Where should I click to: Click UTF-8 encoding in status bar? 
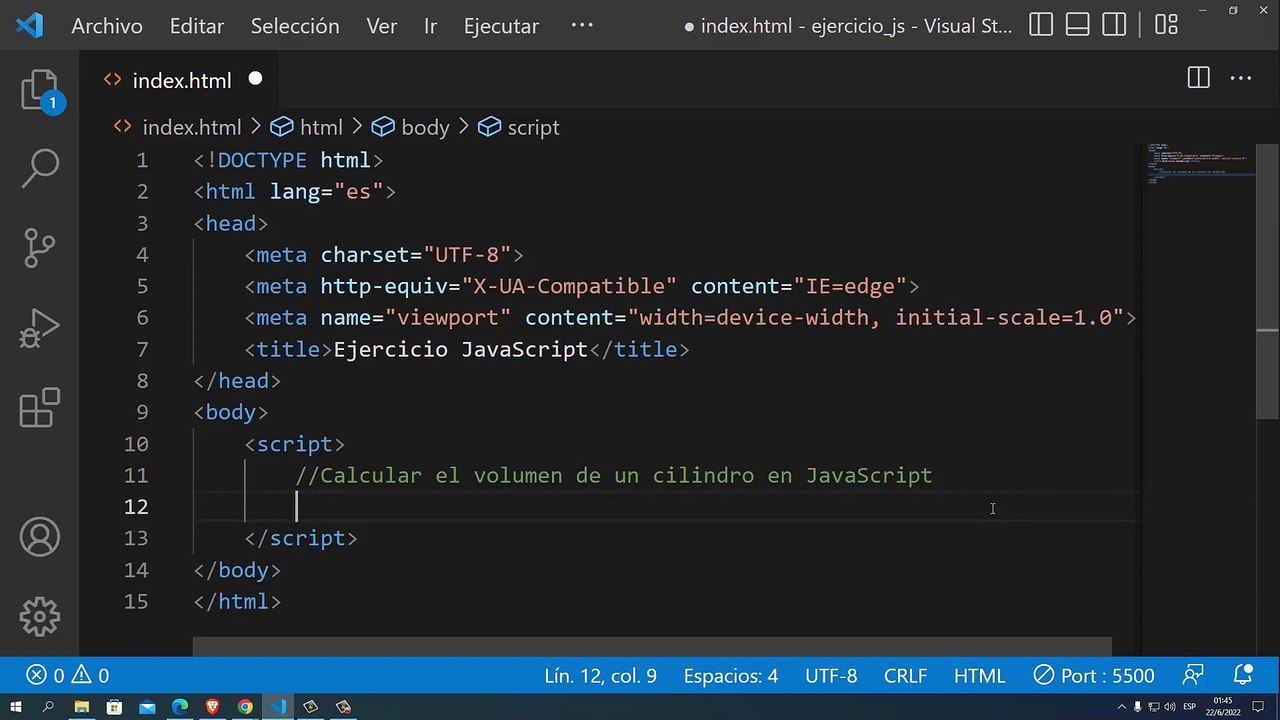(831, 676)
